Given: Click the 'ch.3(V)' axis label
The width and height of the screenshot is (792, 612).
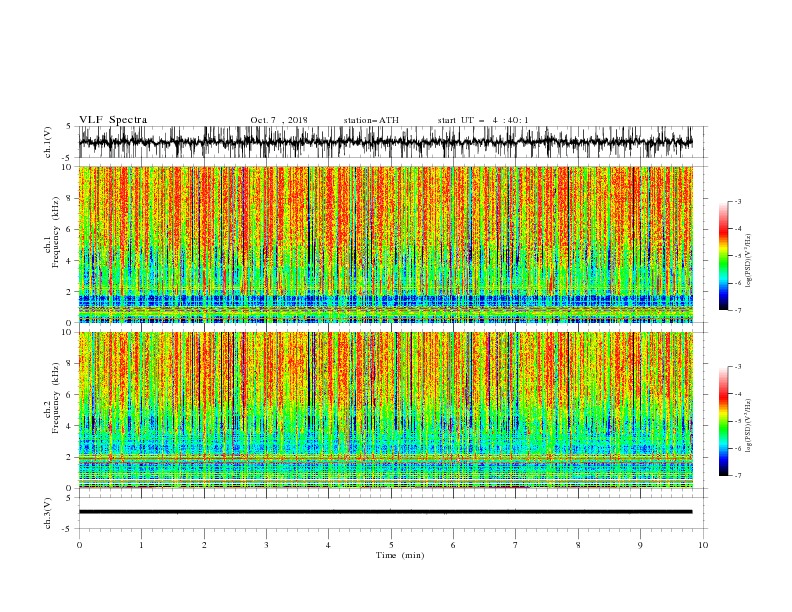Looking at the screenshot, I should pyautogui.click(x=48, y=513).
